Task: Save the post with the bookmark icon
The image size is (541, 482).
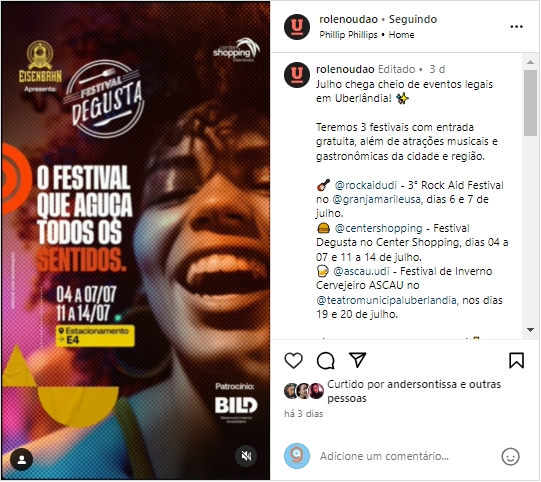Action: tap(517, 361)
